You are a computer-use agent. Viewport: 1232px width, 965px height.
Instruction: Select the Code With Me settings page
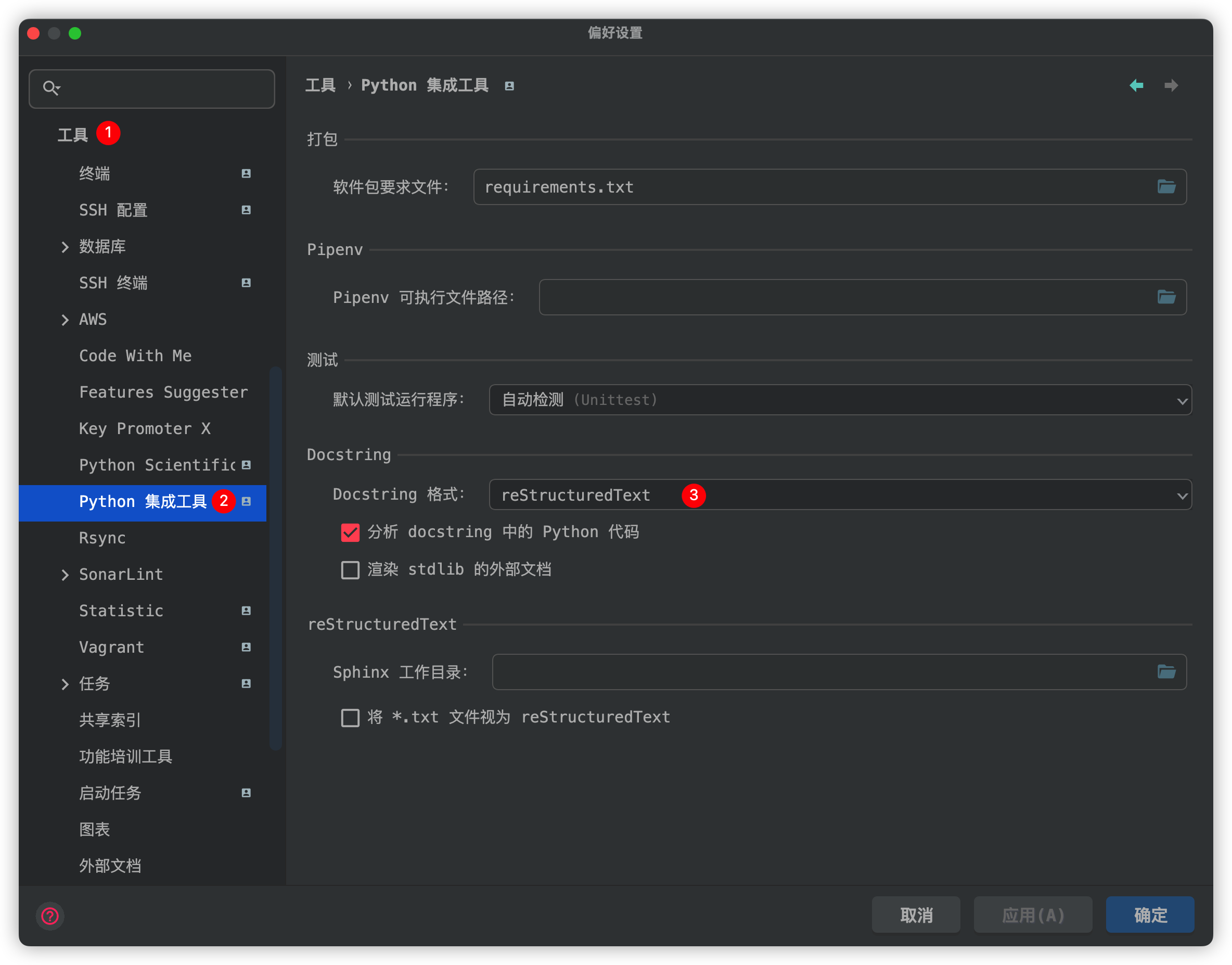point(135,355)
